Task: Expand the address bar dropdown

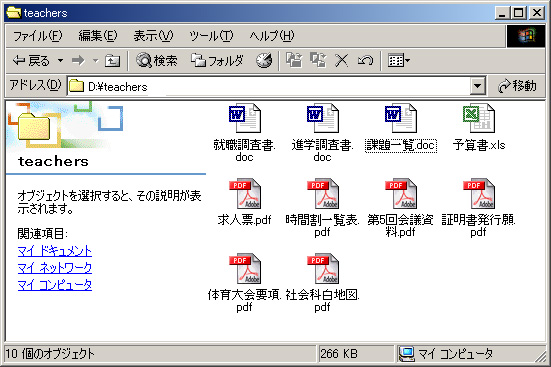Action: (x=477, y=86)
